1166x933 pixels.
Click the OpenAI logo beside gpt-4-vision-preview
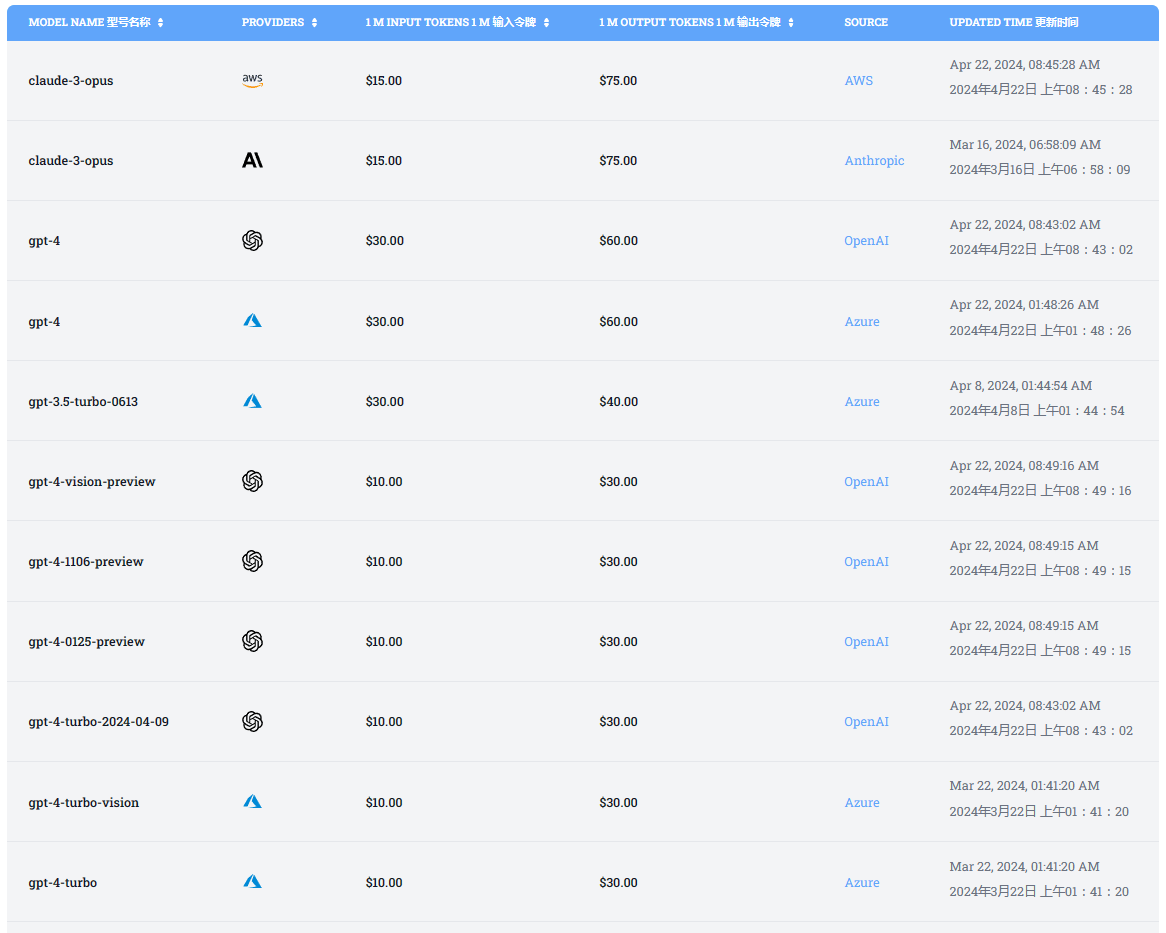pyautogui.click(x=252, y=481)
